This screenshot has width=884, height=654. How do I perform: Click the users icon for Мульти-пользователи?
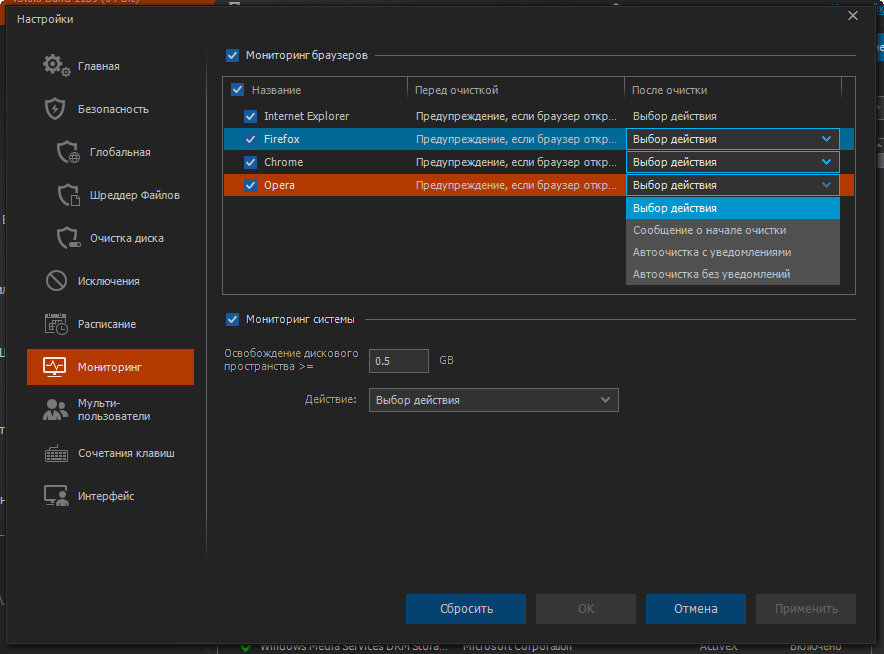tap(56, 409)
